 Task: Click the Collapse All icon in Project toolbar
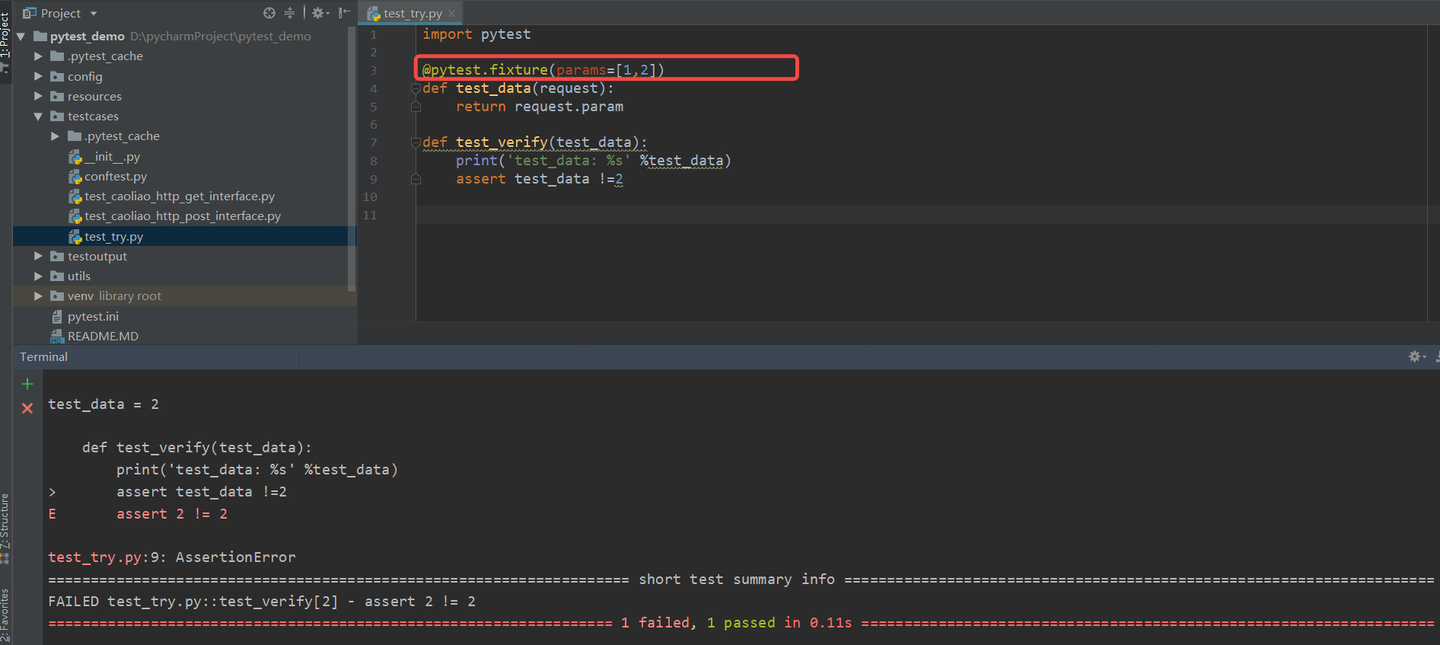tap(289, 13)
